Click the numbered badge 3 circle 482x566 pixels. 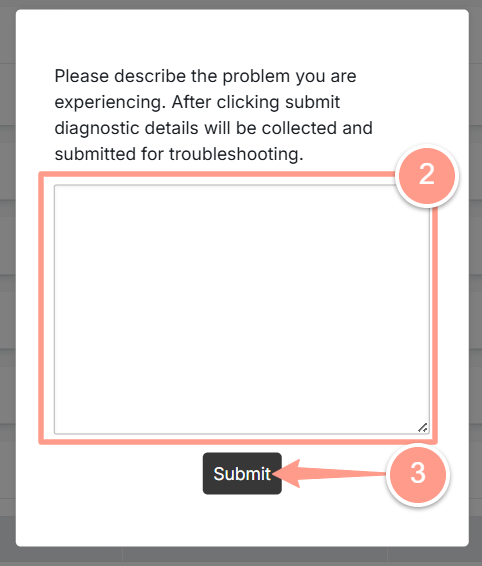point(418,474)
